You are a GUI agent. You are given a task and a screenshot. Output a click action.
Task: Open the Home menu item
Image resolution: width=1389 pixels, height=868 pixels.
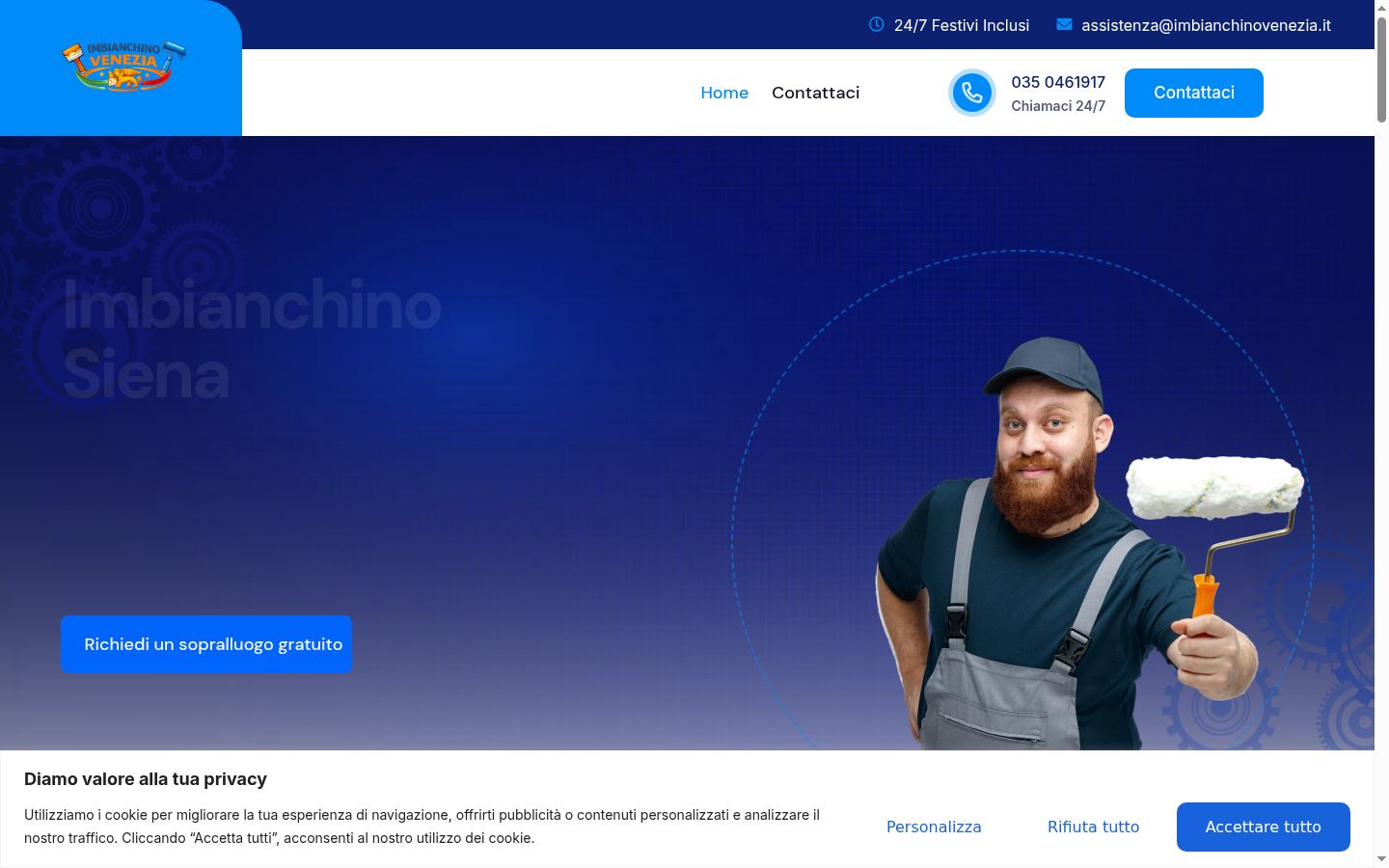[724, 93]
